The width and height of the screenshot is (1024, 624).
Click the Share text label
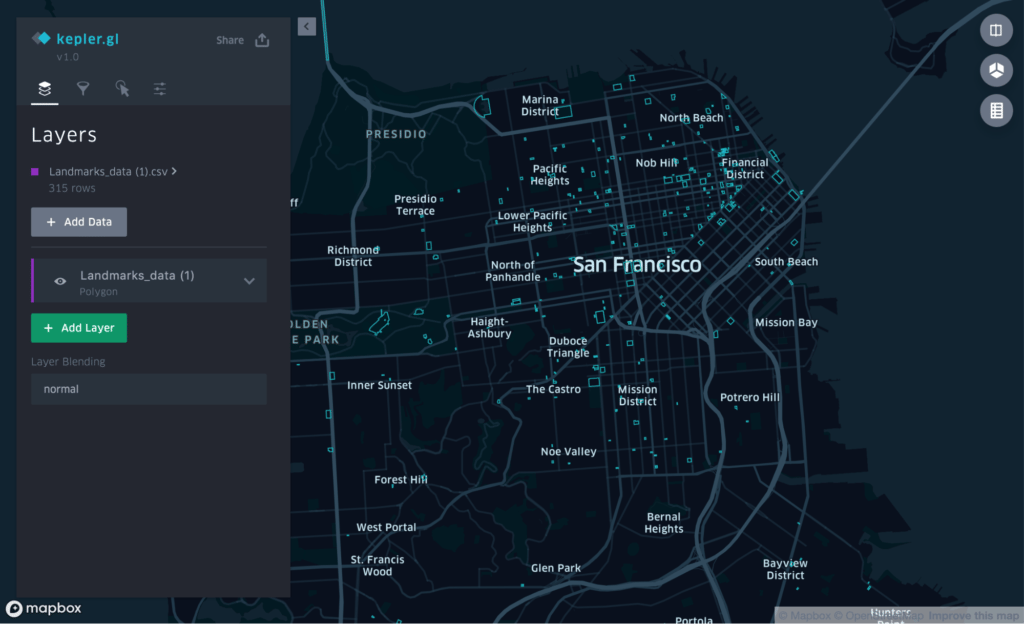click(230, 40)
